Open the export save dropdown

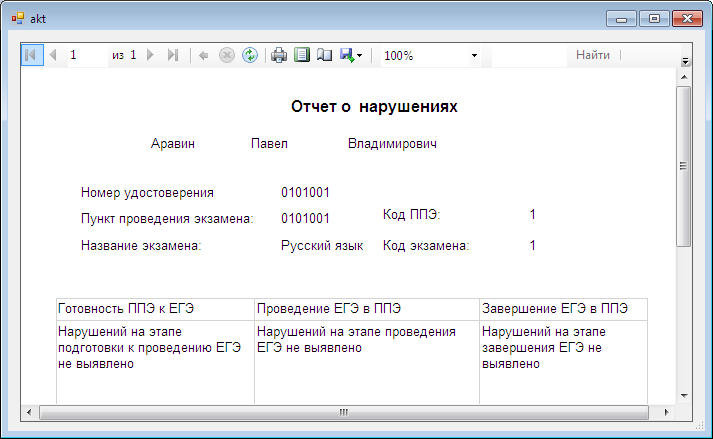click(x=351, y=56)
